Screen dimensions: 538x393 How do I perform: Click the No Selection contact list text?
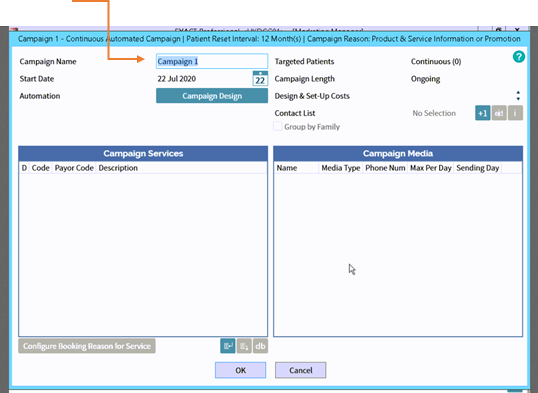[x=434, y=113]
